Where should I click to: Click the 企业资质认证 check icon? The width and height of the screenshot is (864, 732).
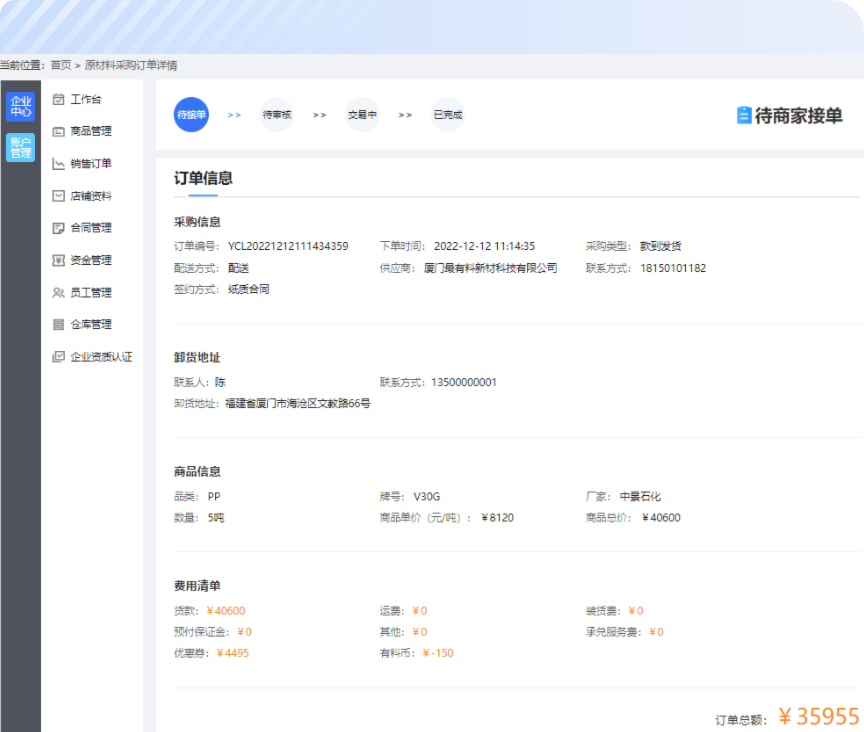(x=58, y=357)
